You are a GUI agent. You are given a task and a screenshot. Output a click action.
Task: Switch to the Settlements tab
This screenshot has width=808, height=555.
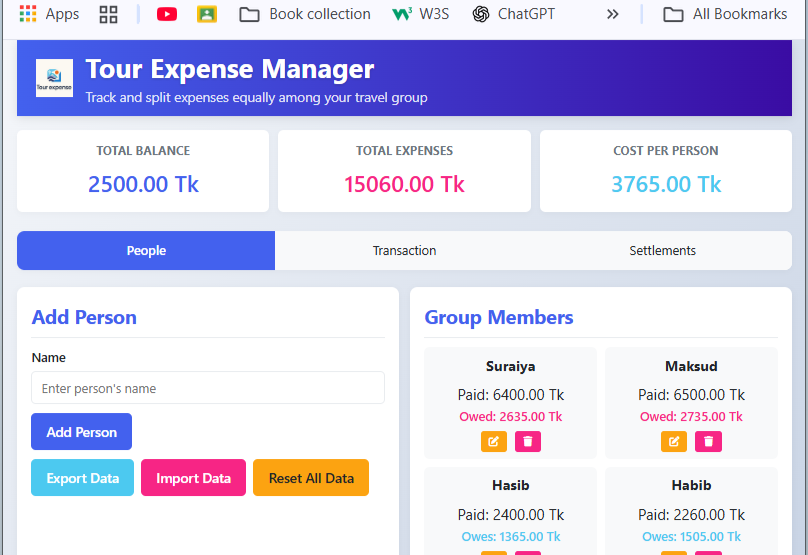(663, 250)
